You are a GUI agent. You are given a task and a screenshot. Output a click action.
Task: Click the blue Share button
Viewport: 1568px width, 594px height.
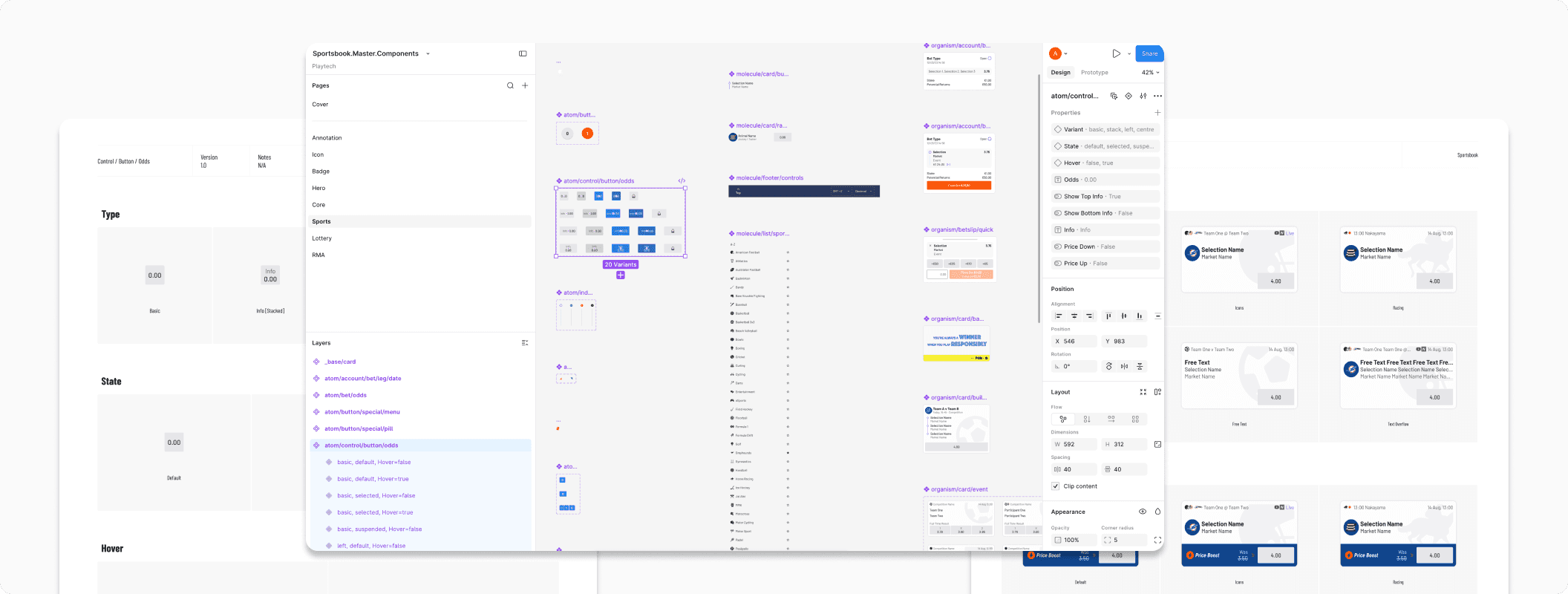1149,53
